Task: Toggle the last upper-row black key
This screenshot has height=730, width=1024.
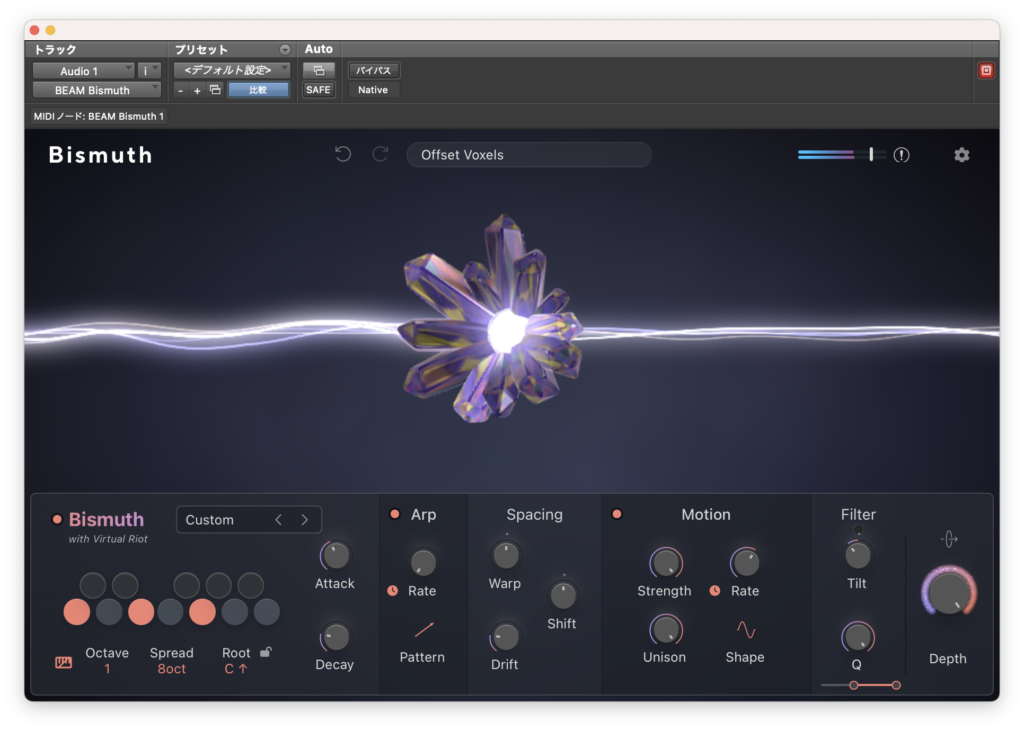Action: click(x=250, y=585)
